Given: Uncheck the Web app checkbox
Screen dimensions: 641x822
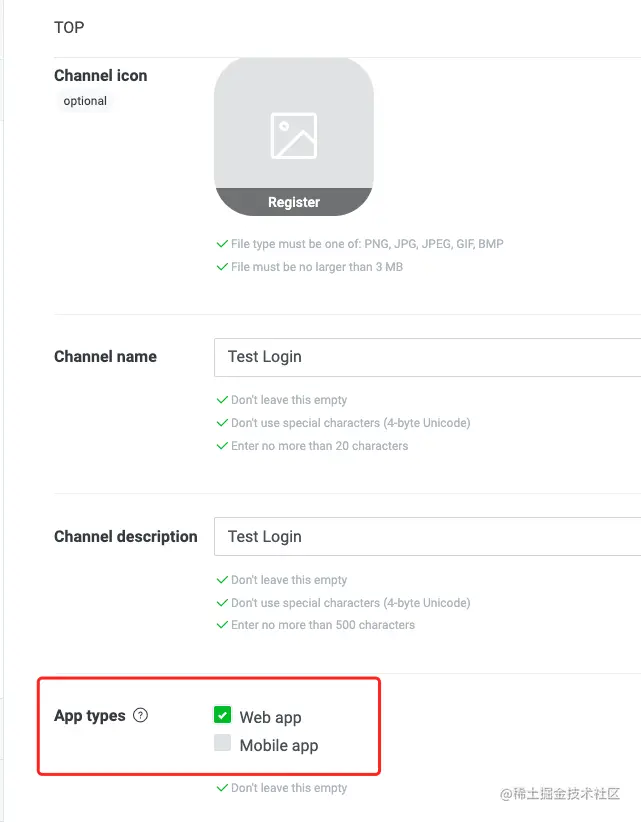Looking at the screenshot, I should (222, 715).
